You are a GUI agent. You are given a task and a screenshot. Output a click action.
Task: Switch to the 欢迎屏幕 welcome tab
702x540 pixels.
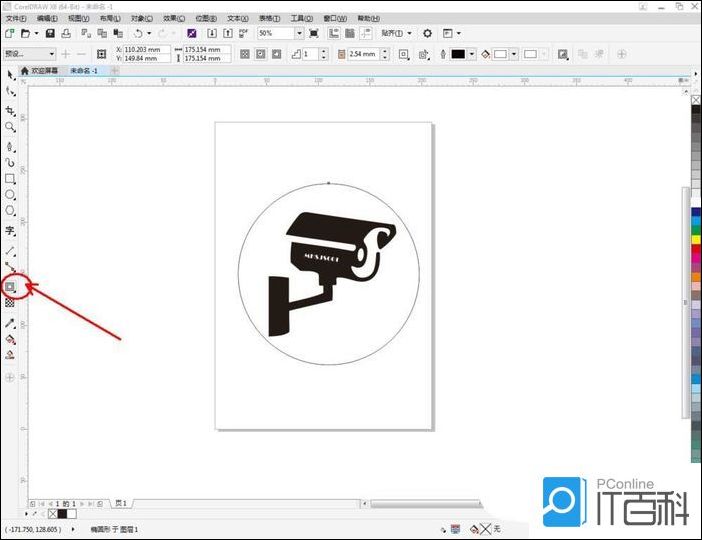pos(40,71)
